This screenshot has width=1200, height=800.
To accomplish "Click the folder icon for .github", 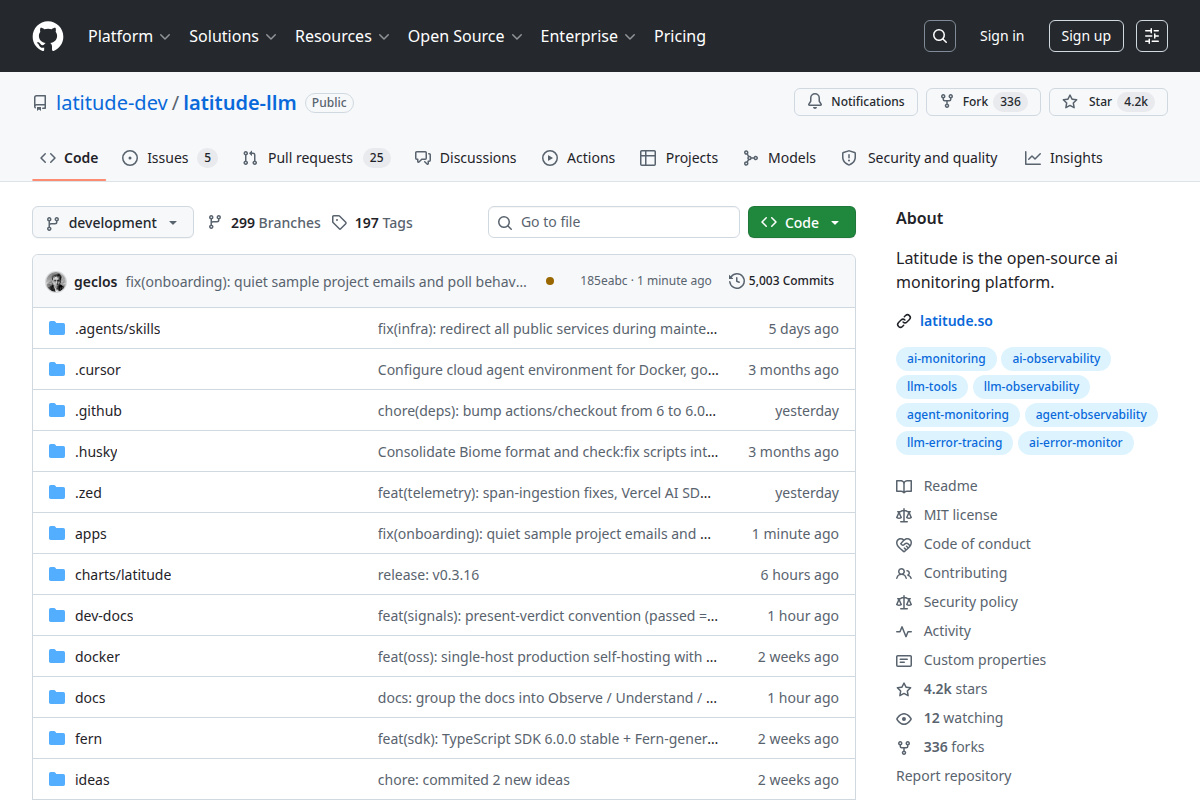I will pyautogui.click(x=57, y=411).
